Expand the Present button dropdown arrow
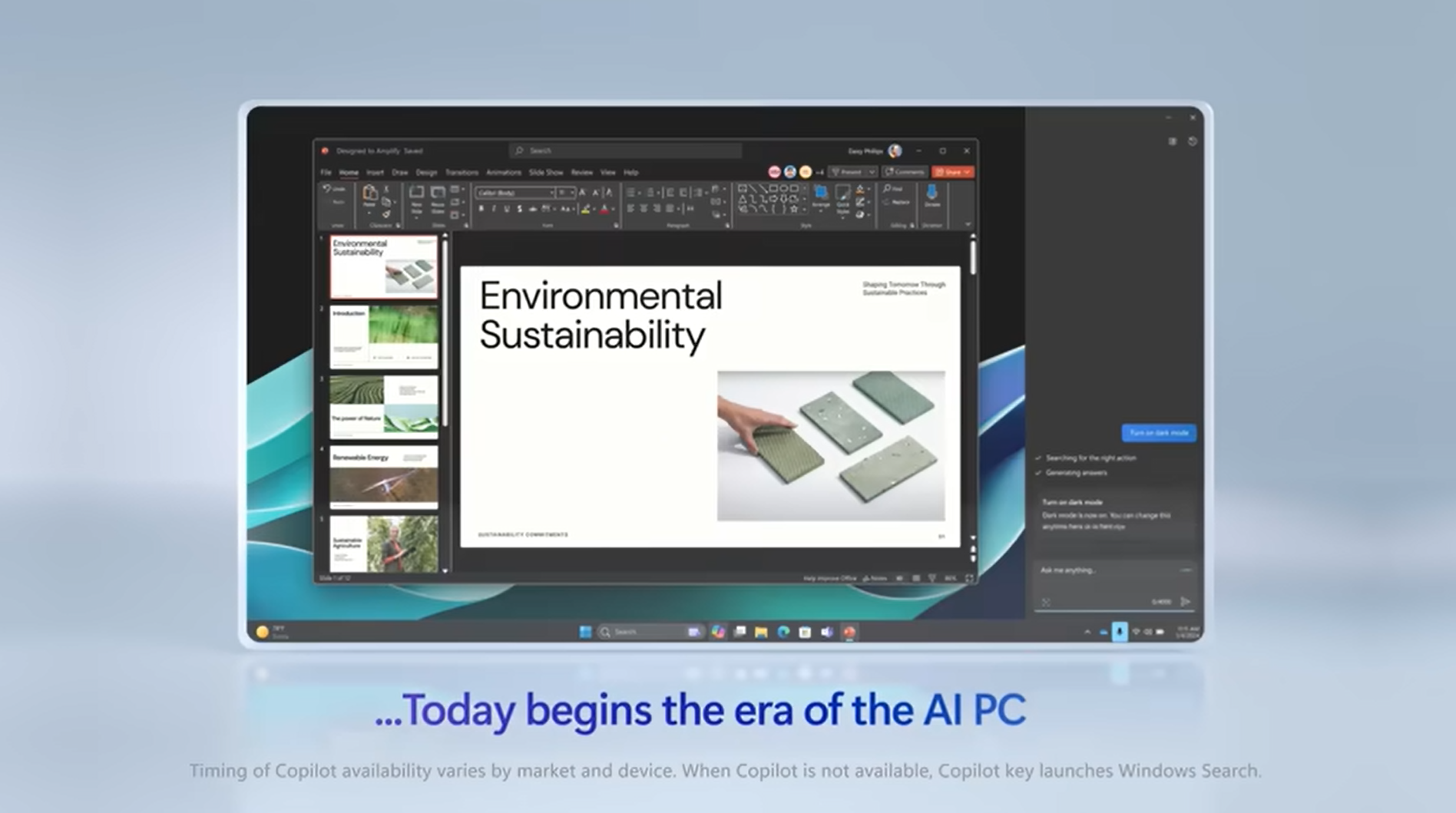This screenshot has width=1456, height=813. 872,172
